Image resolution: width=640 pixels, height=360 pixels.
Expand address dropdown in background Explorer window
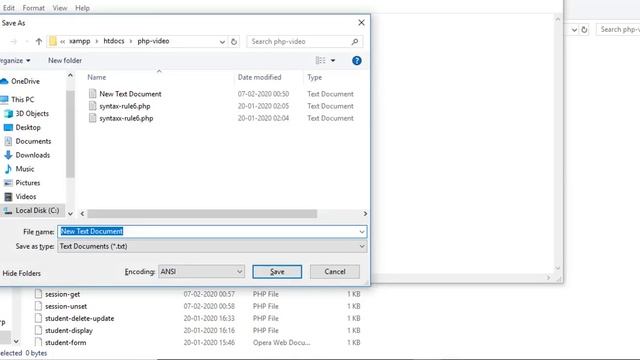click(574, 30)
